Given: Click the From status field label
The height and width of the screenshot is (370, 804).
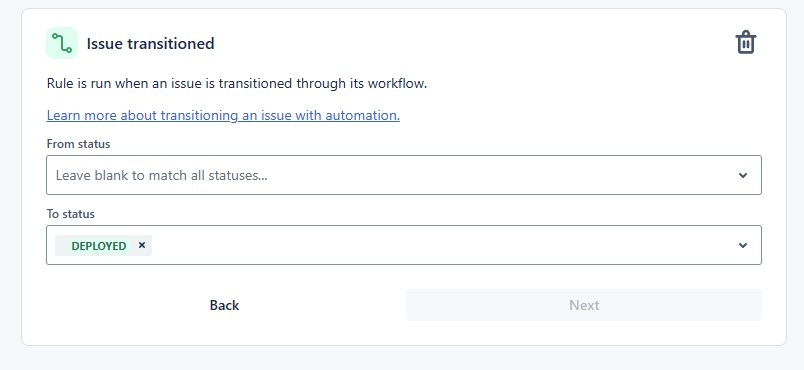Looking at the screenshot, I should pyautogui.click(x=78, y=144).
